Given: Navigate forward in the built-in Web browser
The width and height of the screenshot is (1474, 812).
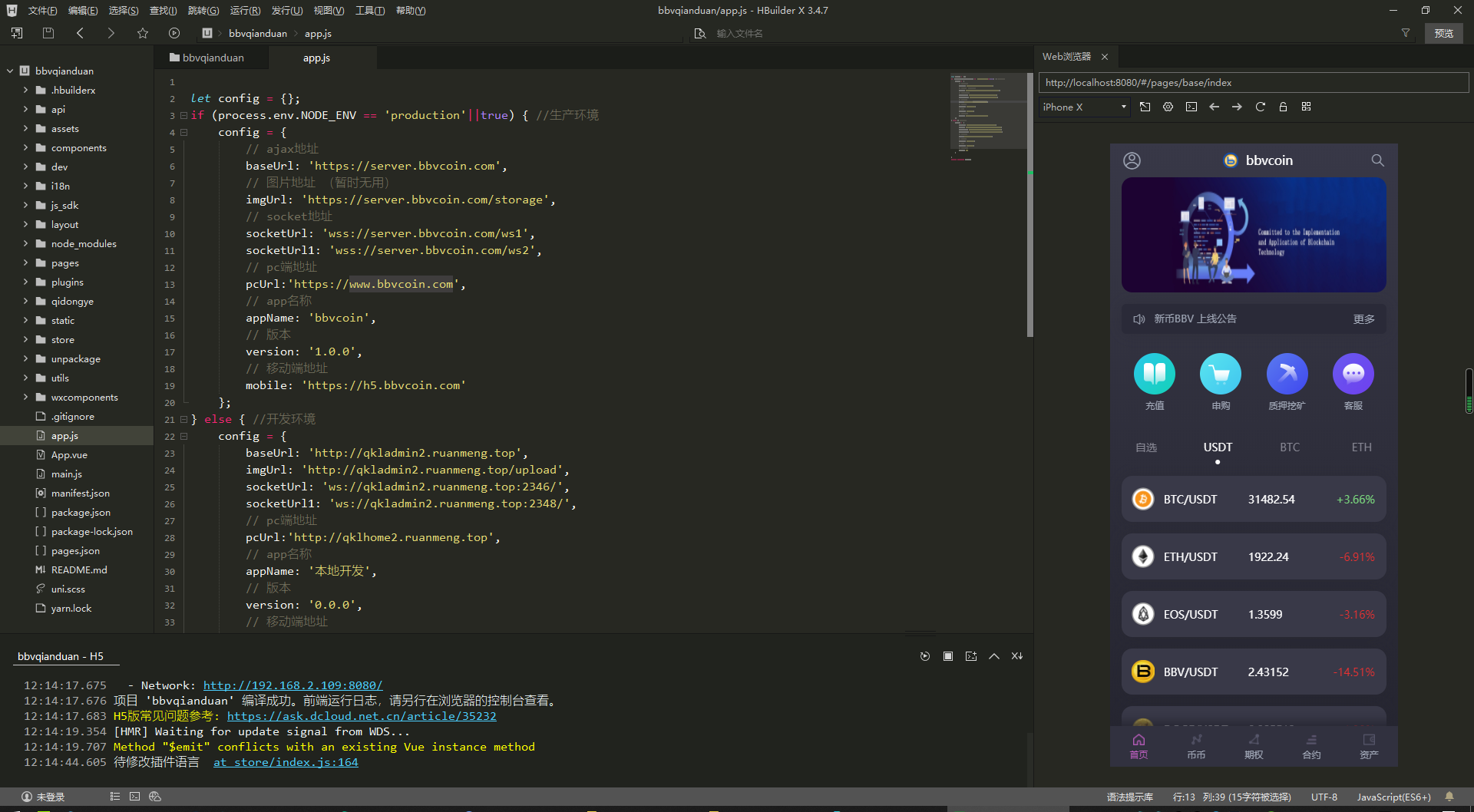Looking at the screenshot, I should pos(1237,107).
